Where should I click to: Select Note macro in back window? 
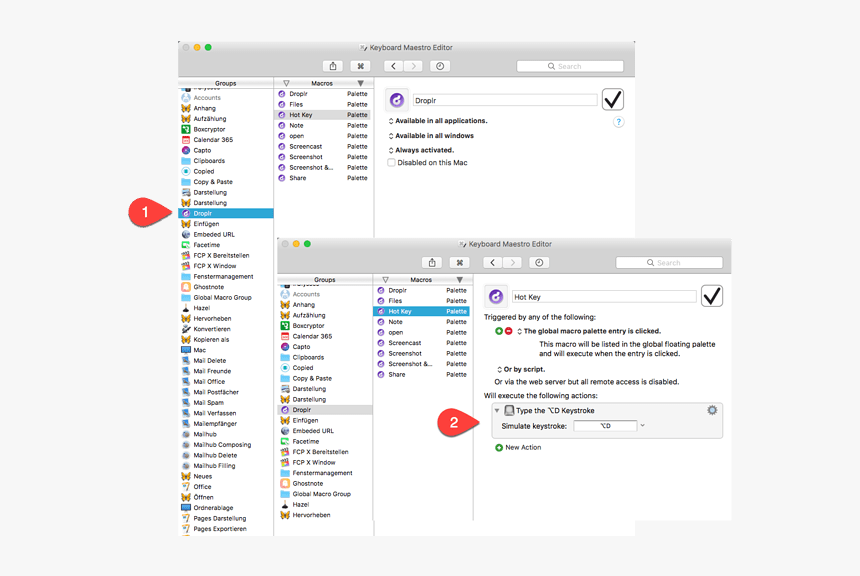pos(322,126)
